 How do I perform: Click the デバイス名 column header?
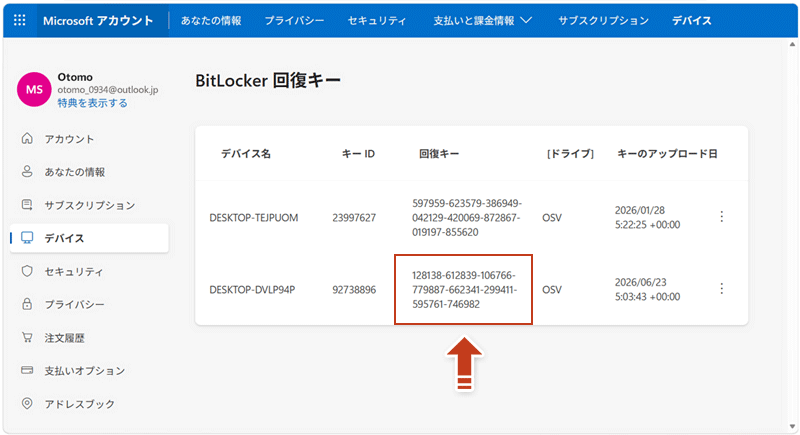(x=246, y=153)
